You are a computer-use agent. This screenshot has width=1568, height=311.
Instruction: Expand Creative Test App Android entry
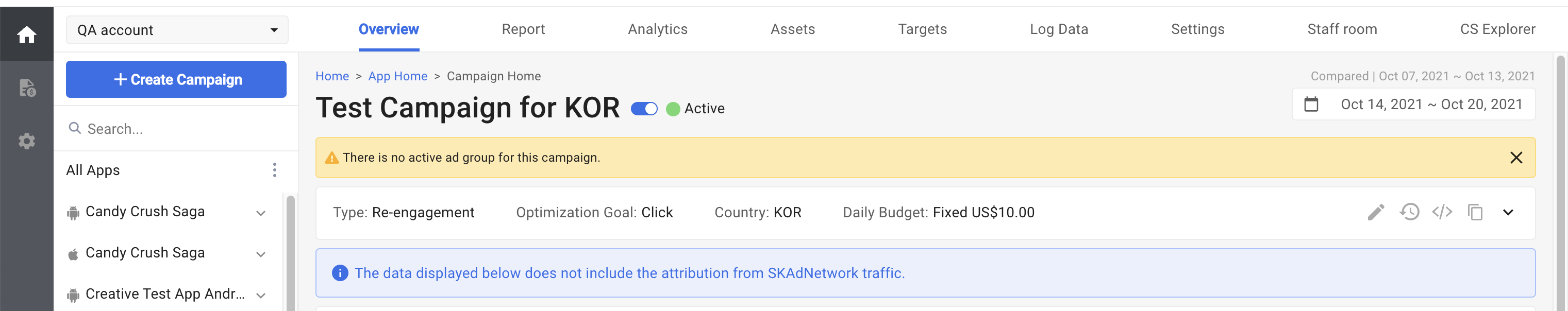coord(260,296)
